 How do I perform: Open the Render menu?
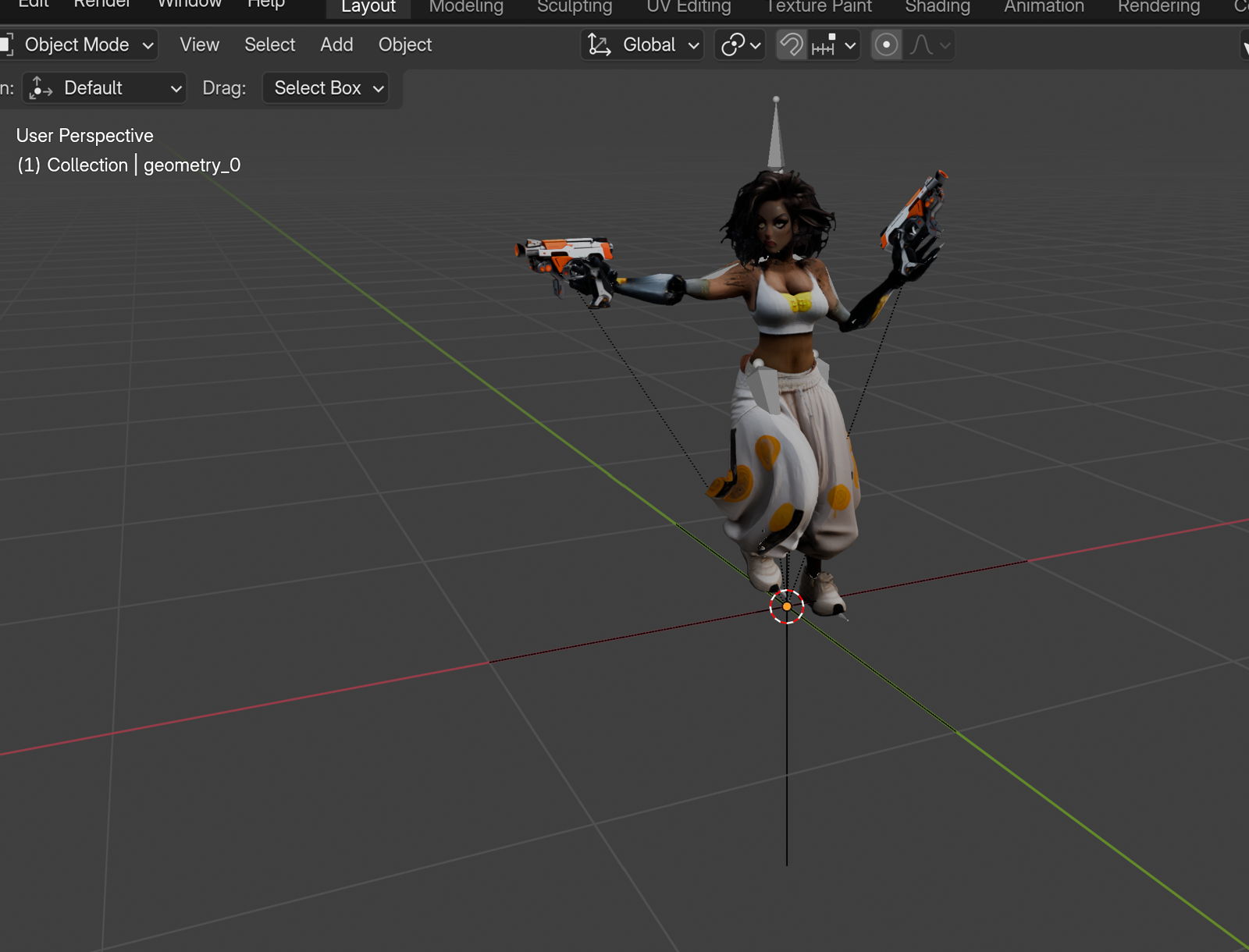pos(102,4)
